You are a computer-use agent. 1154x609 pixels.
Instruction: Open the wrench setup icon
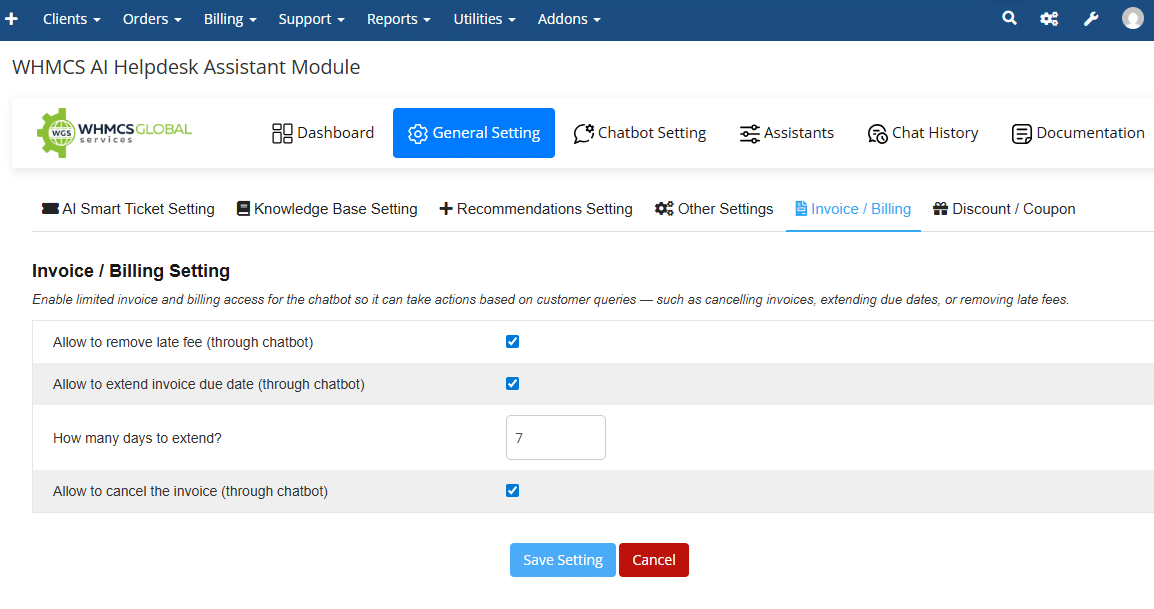[x=1091, y=19]
